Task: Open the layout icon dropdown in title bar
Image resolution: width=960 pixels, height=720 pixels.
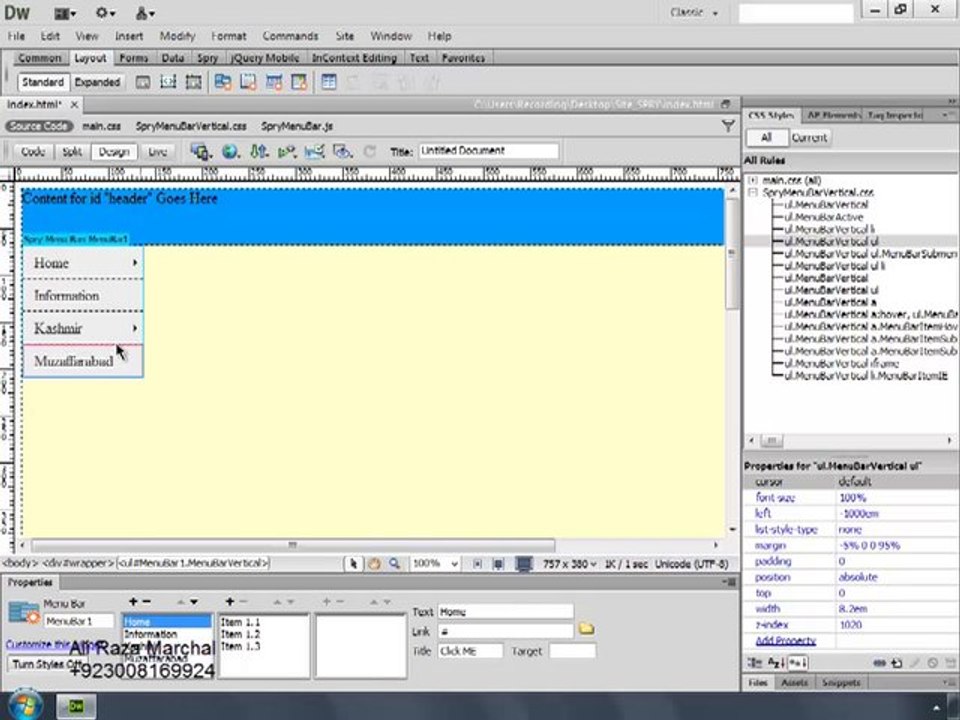Action: pos(65,13)
